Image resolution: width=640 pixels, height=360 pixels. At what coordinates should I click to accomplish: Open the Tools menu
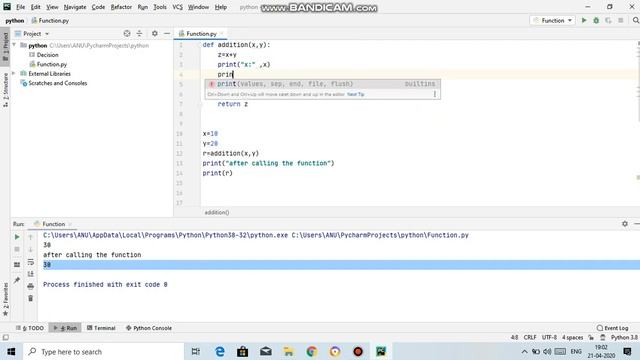pyautogui.click(x=160, y=7)
